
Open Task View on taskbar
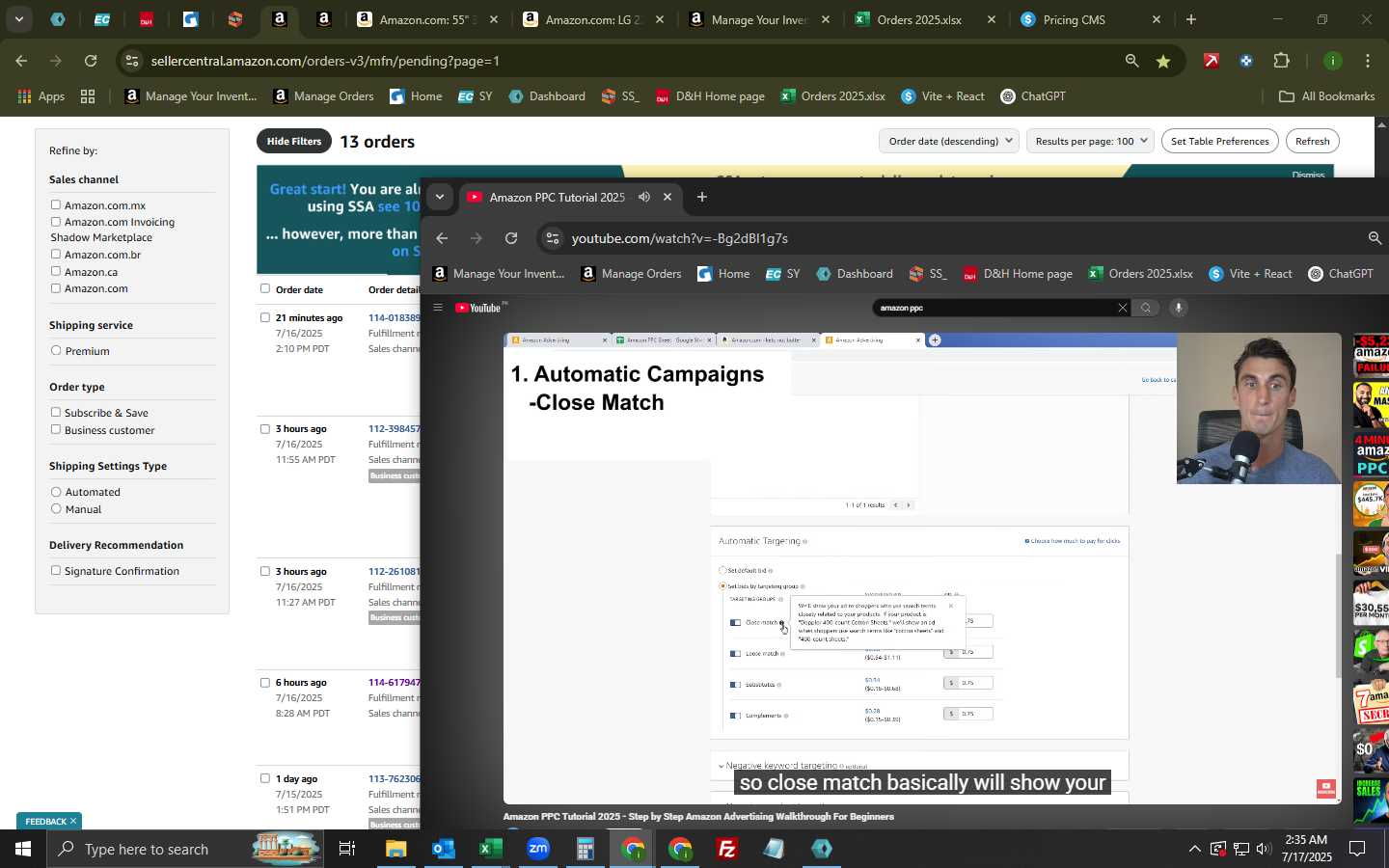347,849
